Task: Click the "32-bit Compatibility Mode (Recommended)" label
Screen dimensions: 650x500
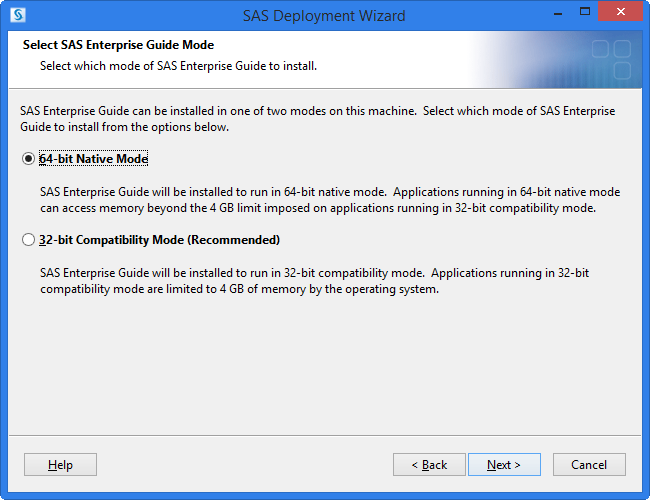Action: coord(159,240)
